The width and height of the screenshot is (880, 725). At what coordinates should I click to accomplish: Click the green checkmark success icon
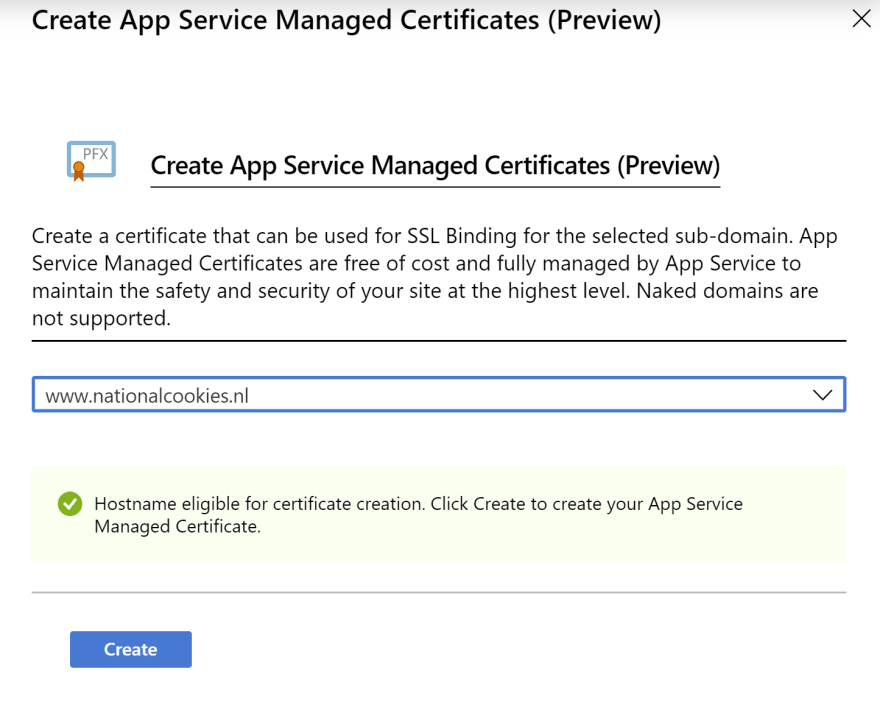tap(70, 504)
